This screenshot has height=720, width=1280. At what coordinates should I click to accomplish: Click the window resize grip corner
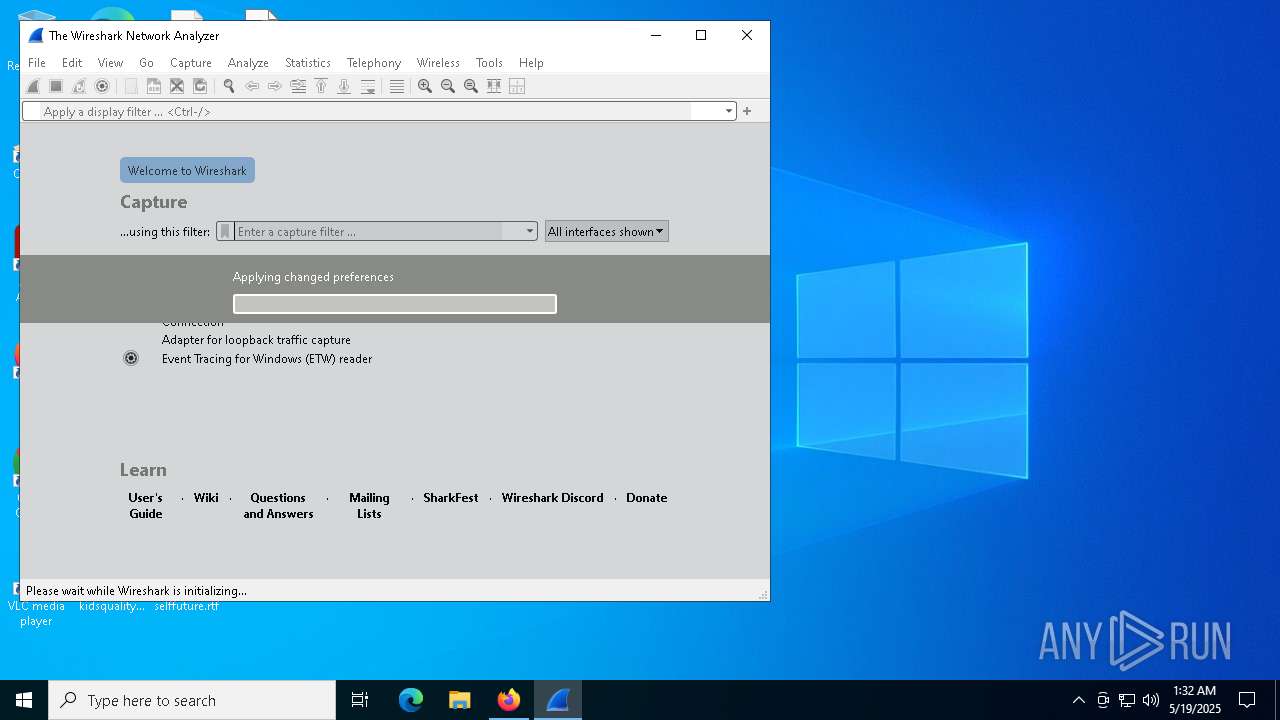763,594
